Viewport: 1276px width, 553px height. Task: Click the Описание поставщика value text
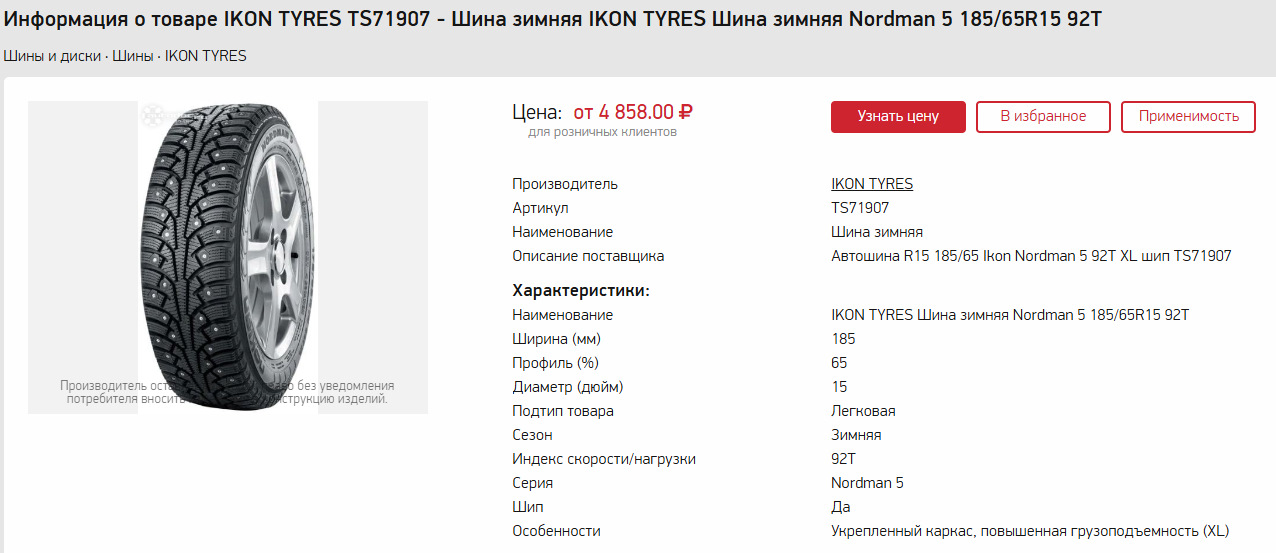point(1030,256)
